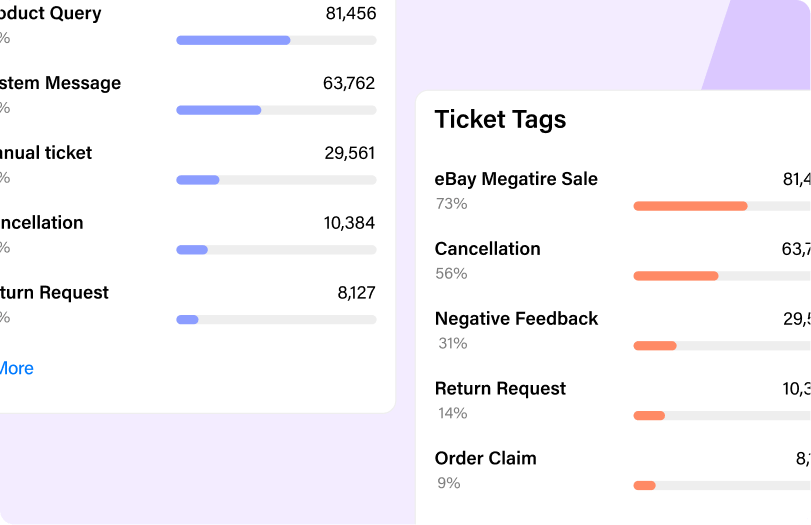Select the eBay Megatire Sale tag
The height and width of the screenshot is (525, 811).
click(516, 179)
